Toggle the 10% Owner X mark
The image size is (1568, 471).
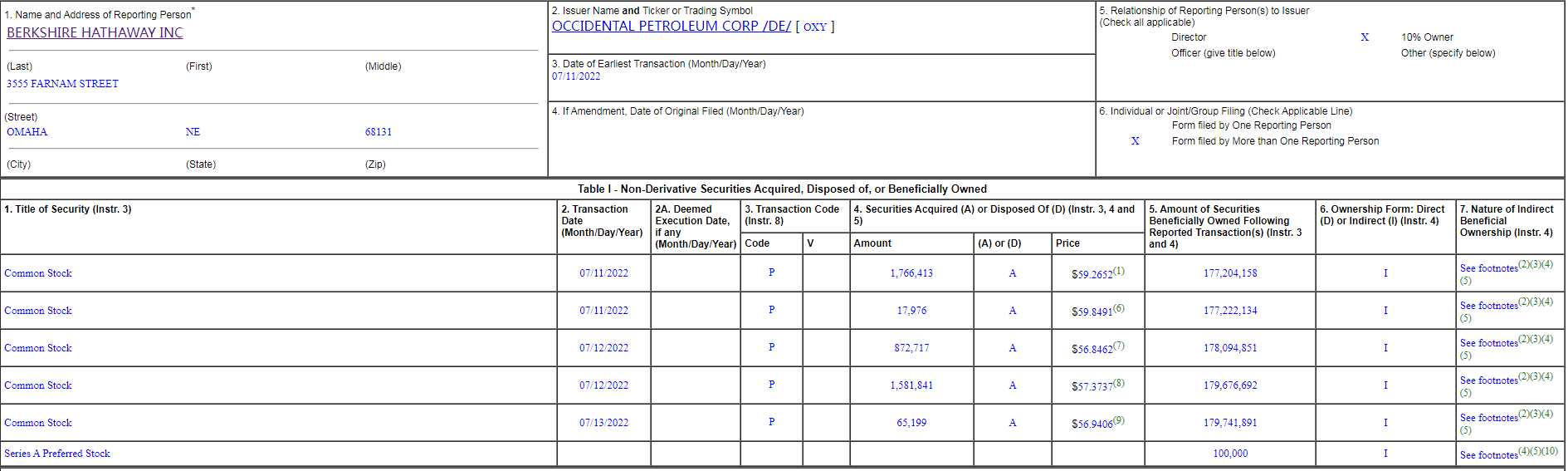click(1365, 37)
